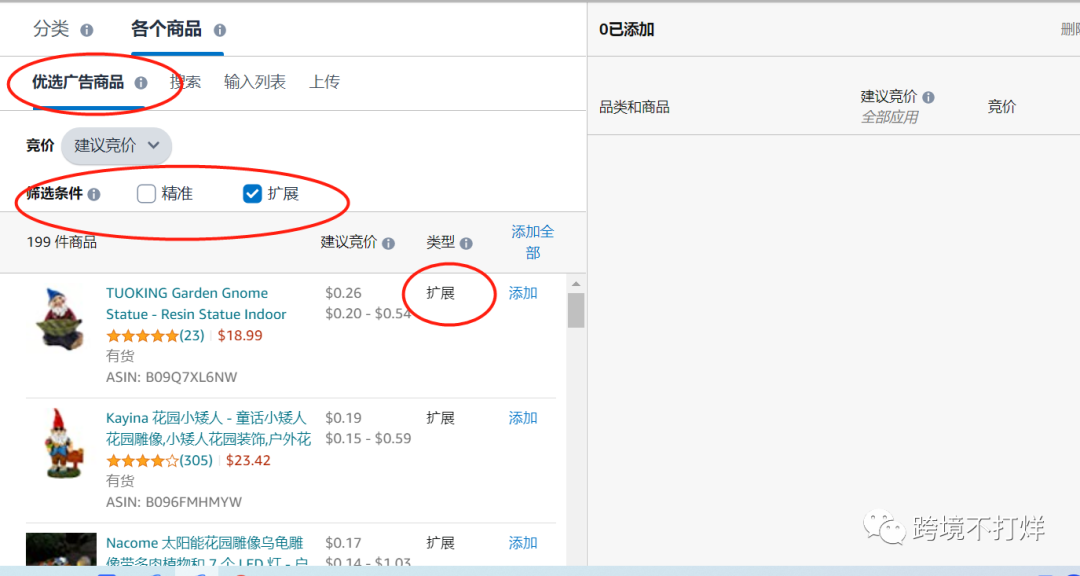The width and height of the screenshot is (1080, 576).
Task: Click the Kayina star rating (305)
Action: pyautogui.click(x=159, y=461)
